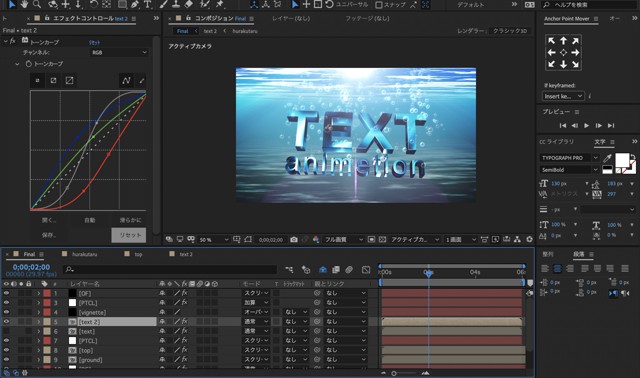Screen dimensions: 640x378
Task: Click the center anchor point icon
Action: pyautogui.click(x=563, y=52)
